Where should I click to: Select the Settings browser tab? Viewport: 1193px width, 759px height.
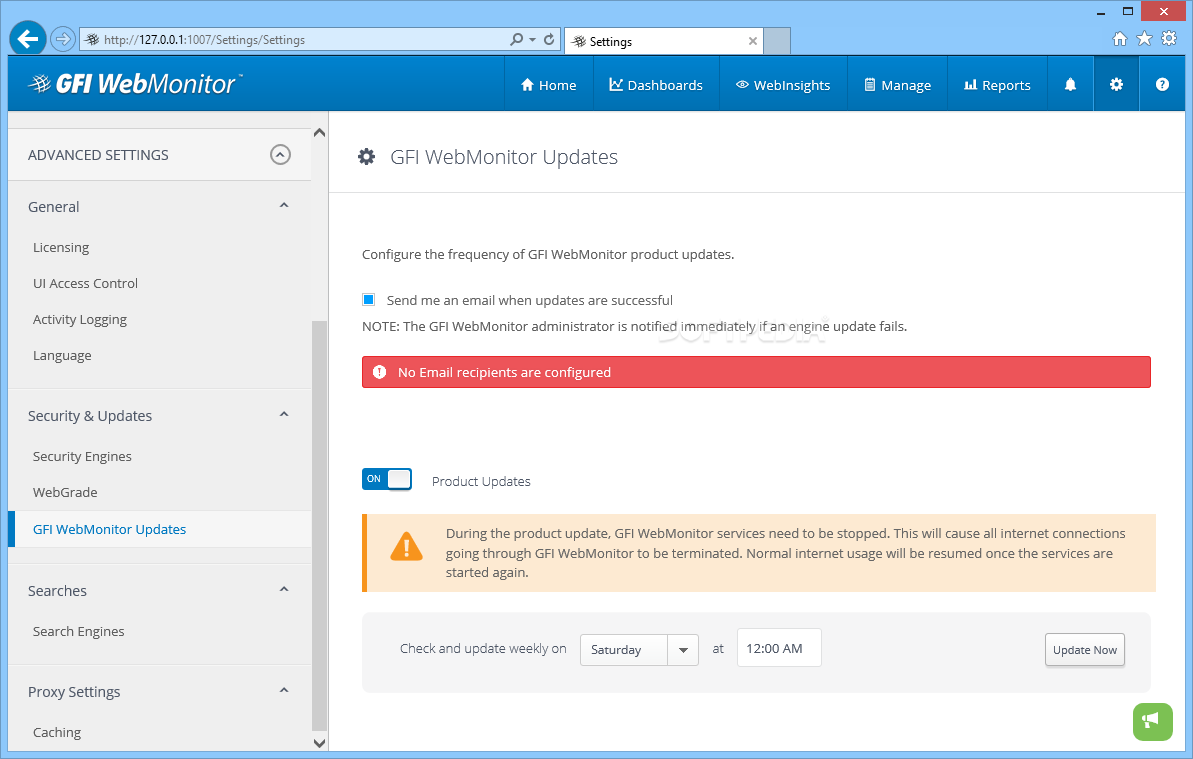point(662,41)
